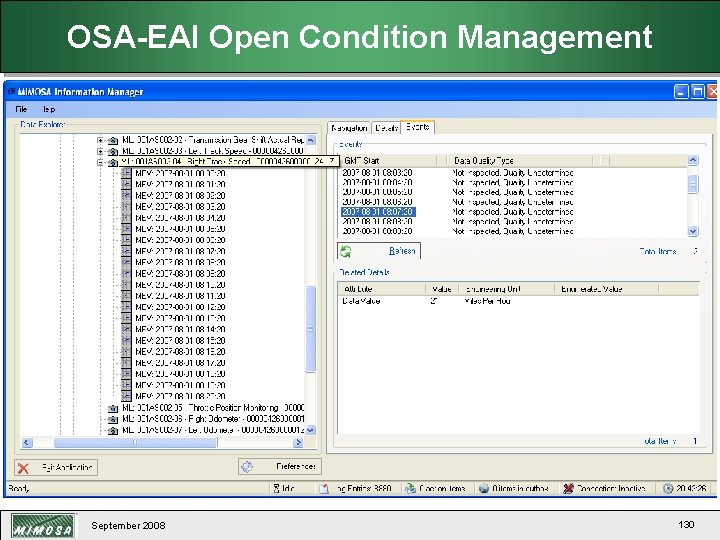720x540 pixels.
Task: Click the Throttle Position Monitoring node icon
Action: point(113,408)
